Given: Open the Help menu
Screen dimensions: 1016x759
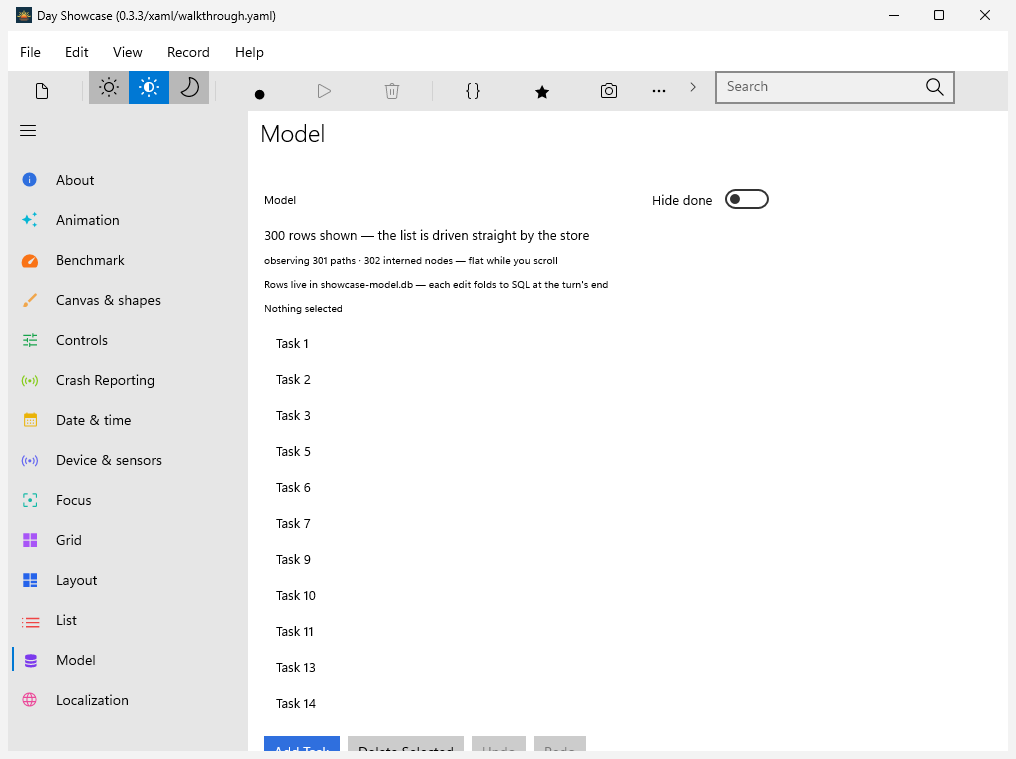Looking at the screenshot, I should click(x=249, y=53).
